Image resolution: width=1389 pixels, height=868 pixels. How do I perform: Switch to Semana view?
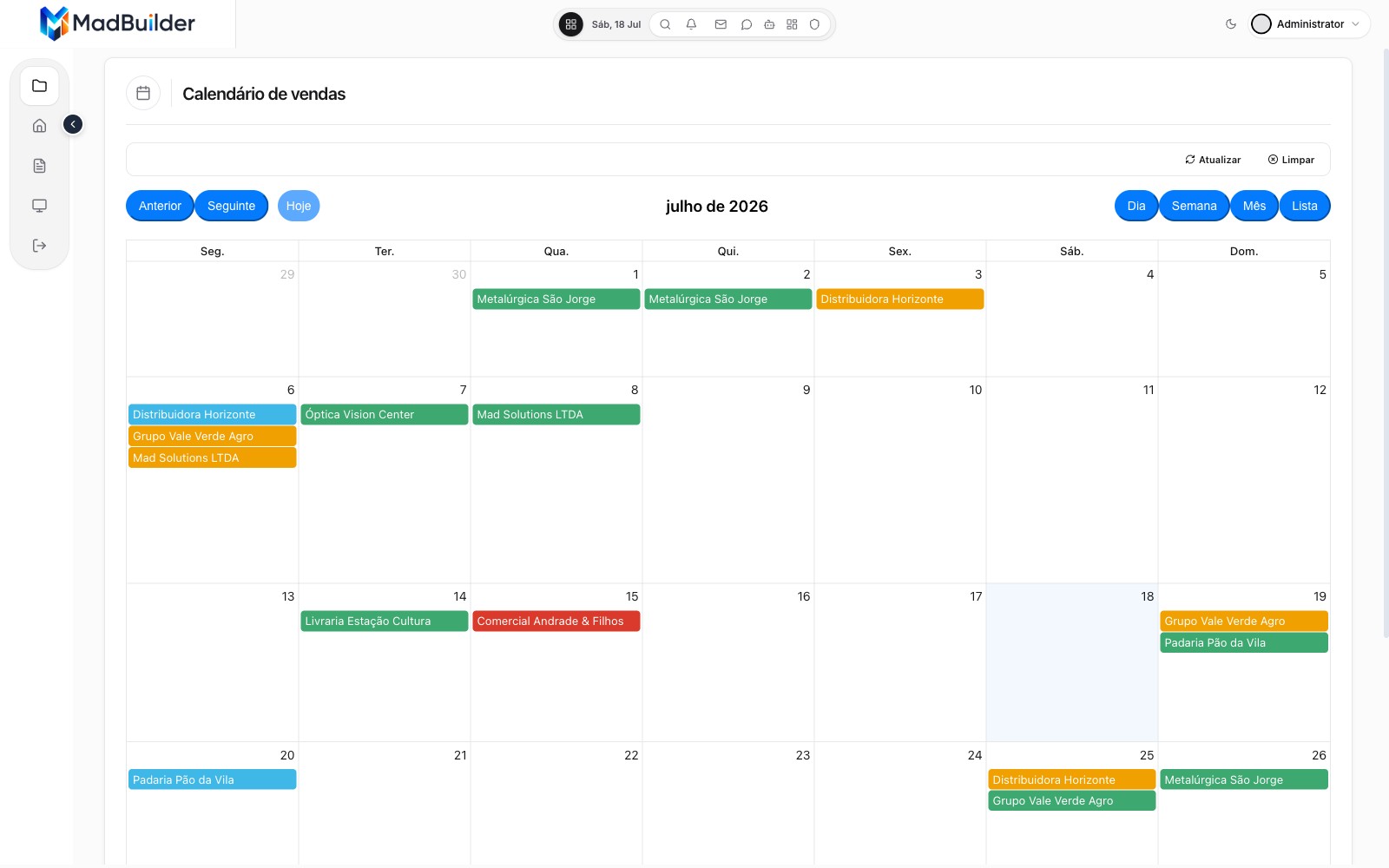1195,206
